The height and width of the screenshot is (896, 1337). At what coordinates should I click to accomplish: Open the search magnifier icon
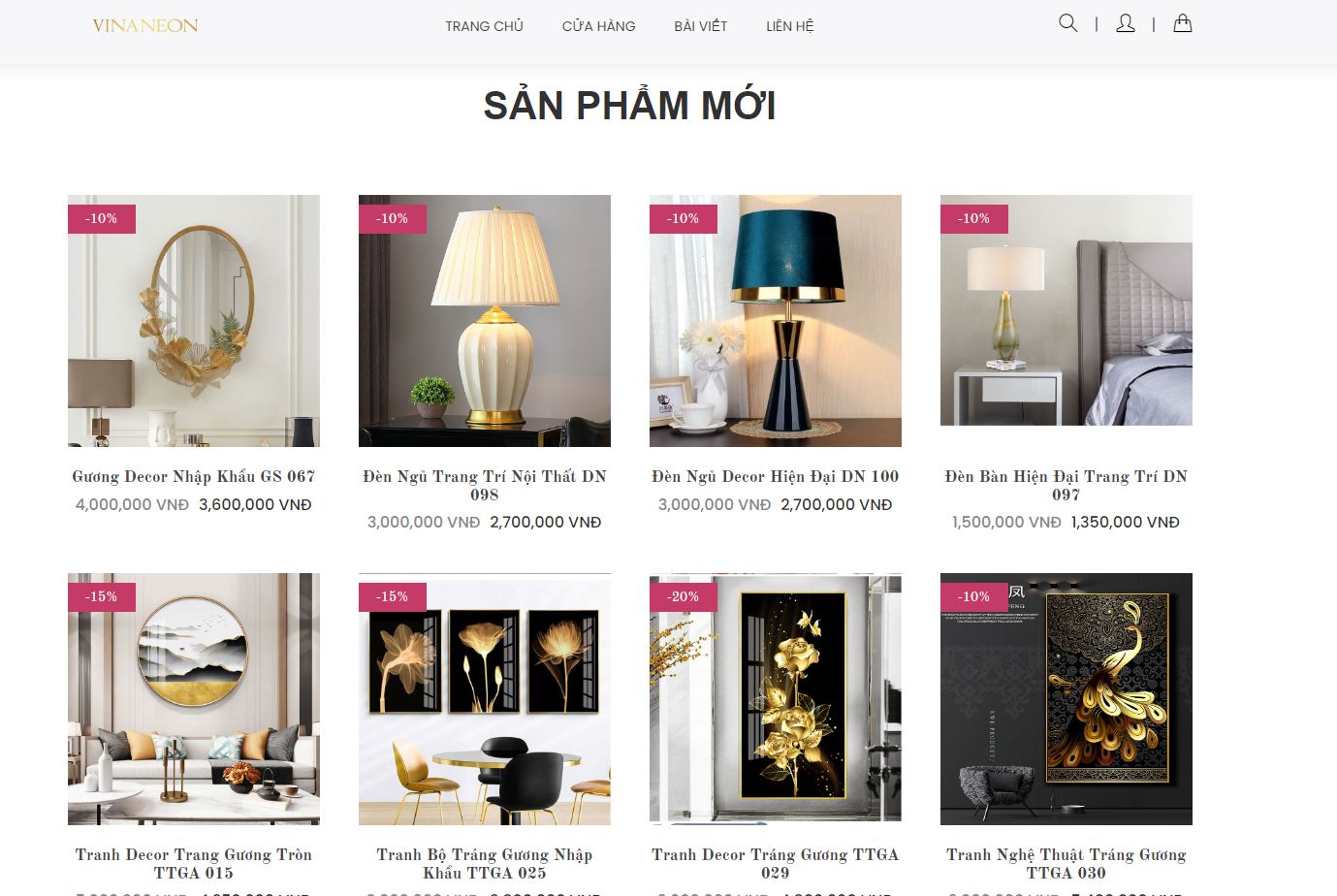pyautogui.click(x=1067, y=23)
